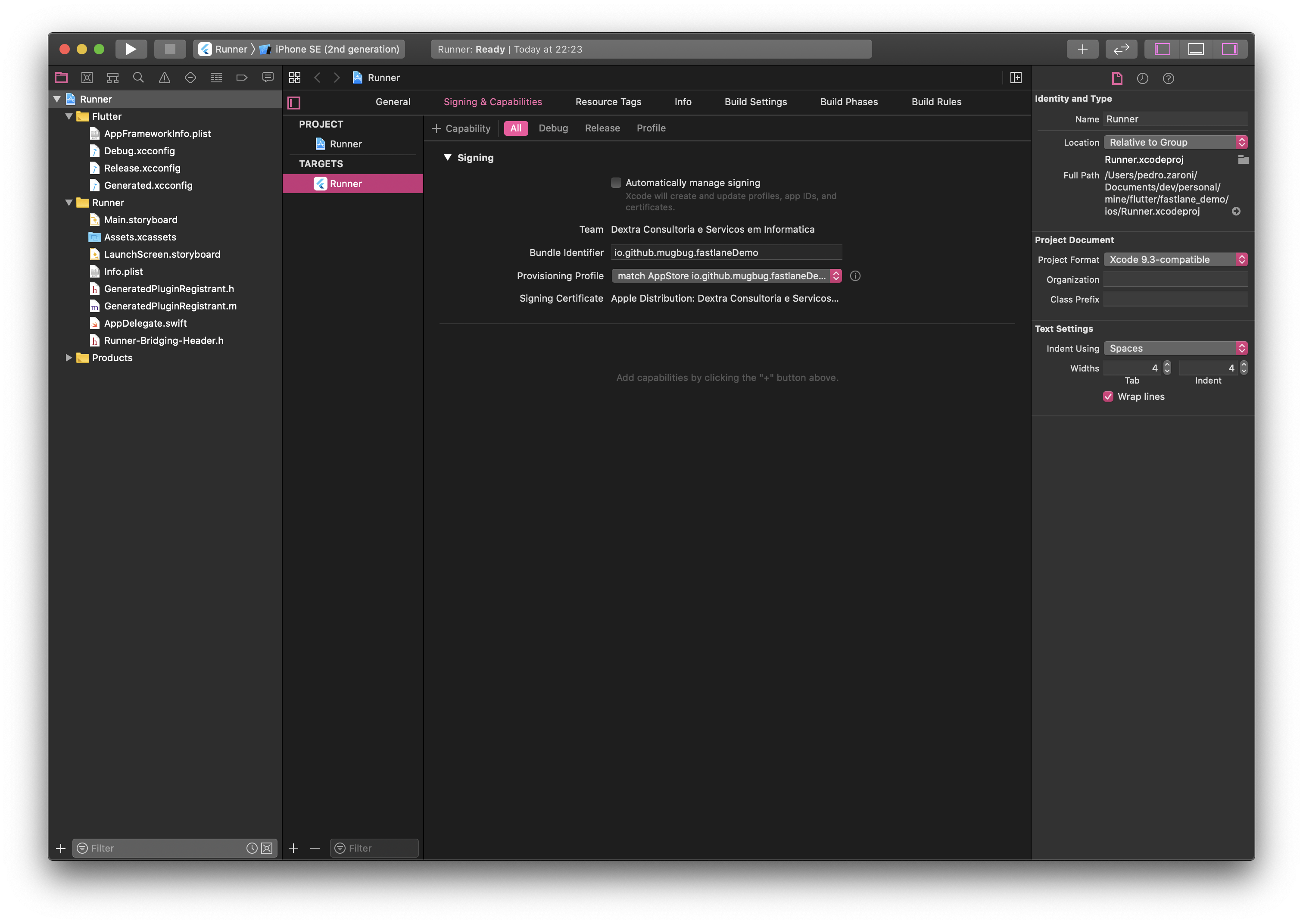Click provisioning profile info icon
The image size is (1303, 924).
tap(855, 276)
